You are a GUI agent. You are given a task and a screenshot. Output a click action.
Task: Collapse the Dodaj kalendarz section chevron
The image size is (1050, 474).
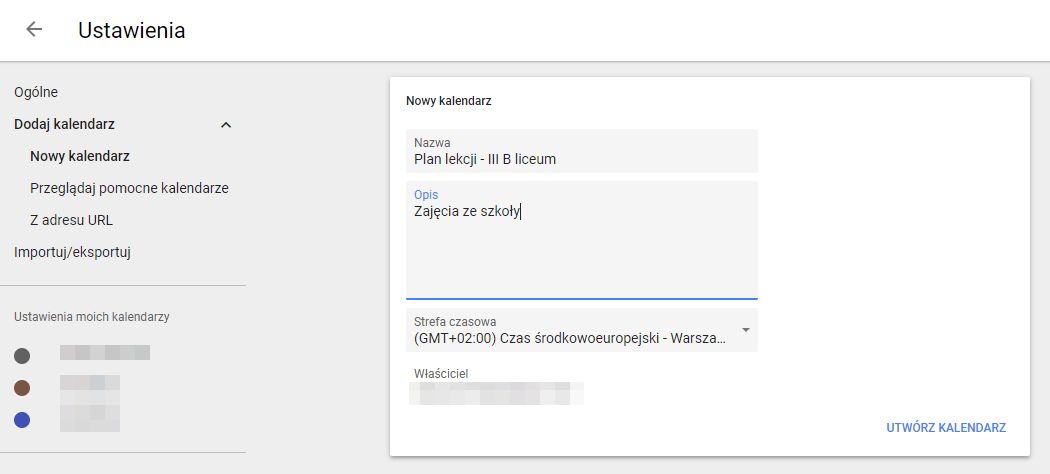click(226, 125)
